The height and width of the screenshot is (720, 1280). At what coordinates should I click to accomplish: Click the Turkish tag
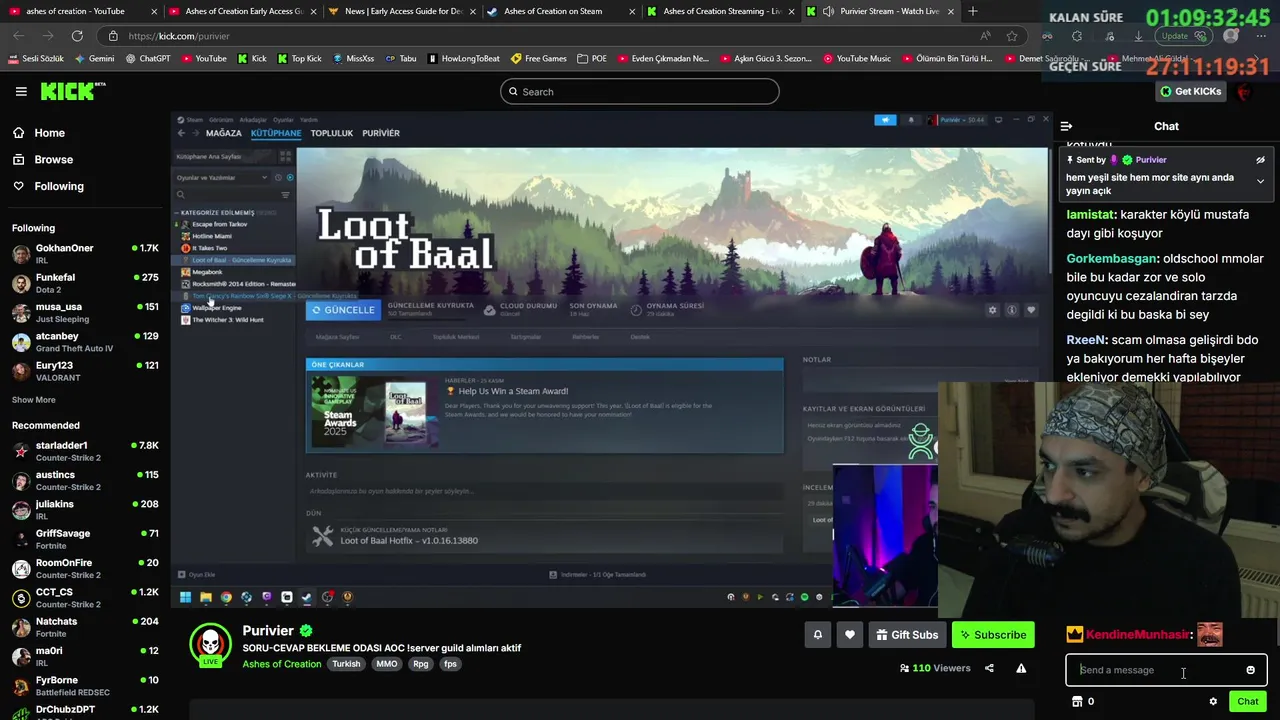coord(346,664)
